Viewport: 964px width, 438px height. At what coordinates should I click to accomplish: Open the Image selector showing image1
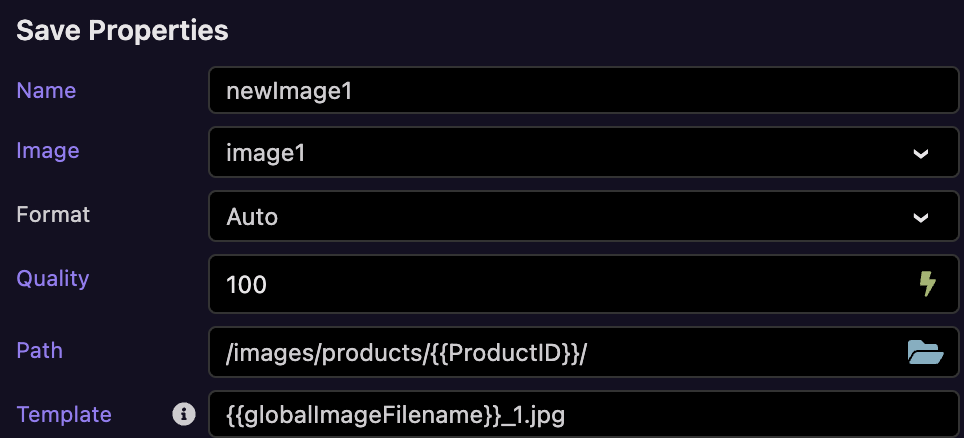(x=583, y=152)
